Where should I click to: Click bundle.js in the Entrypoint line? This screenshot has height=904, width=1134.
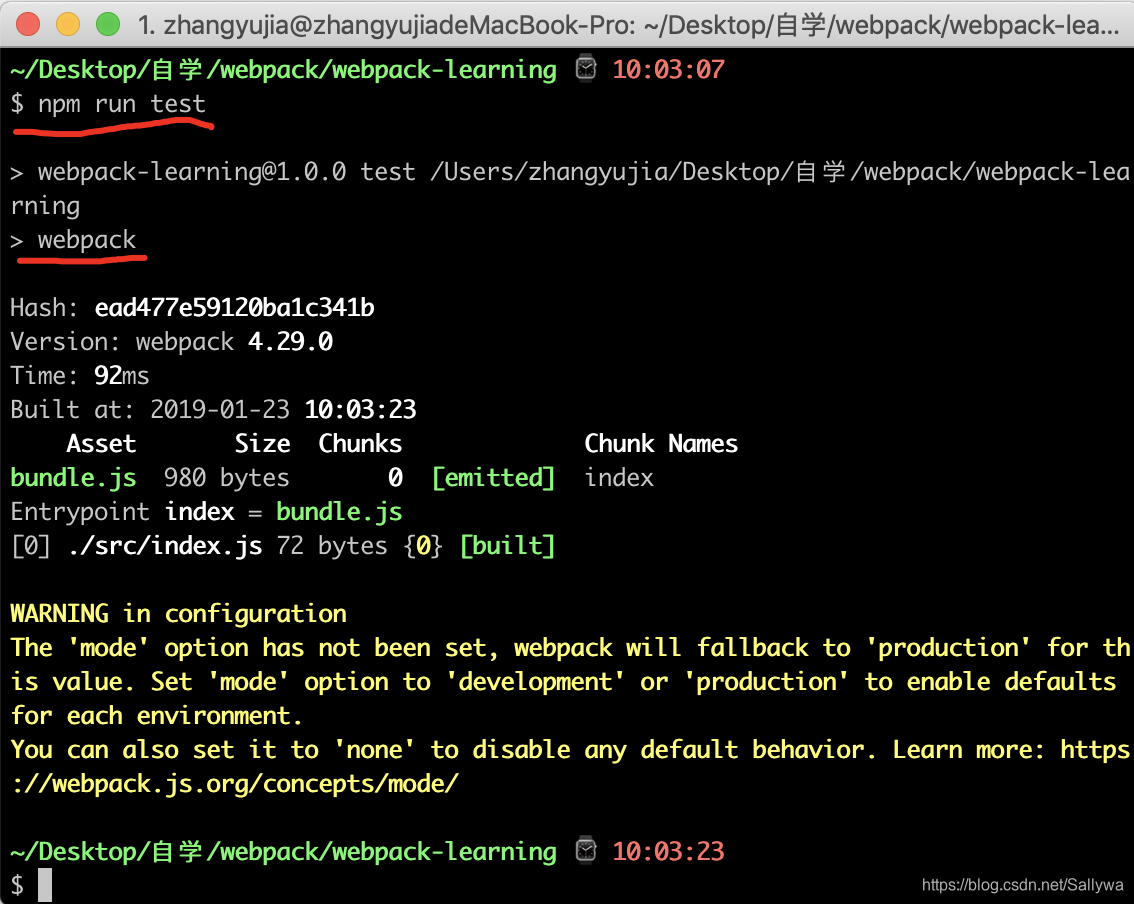pos(339,511)
